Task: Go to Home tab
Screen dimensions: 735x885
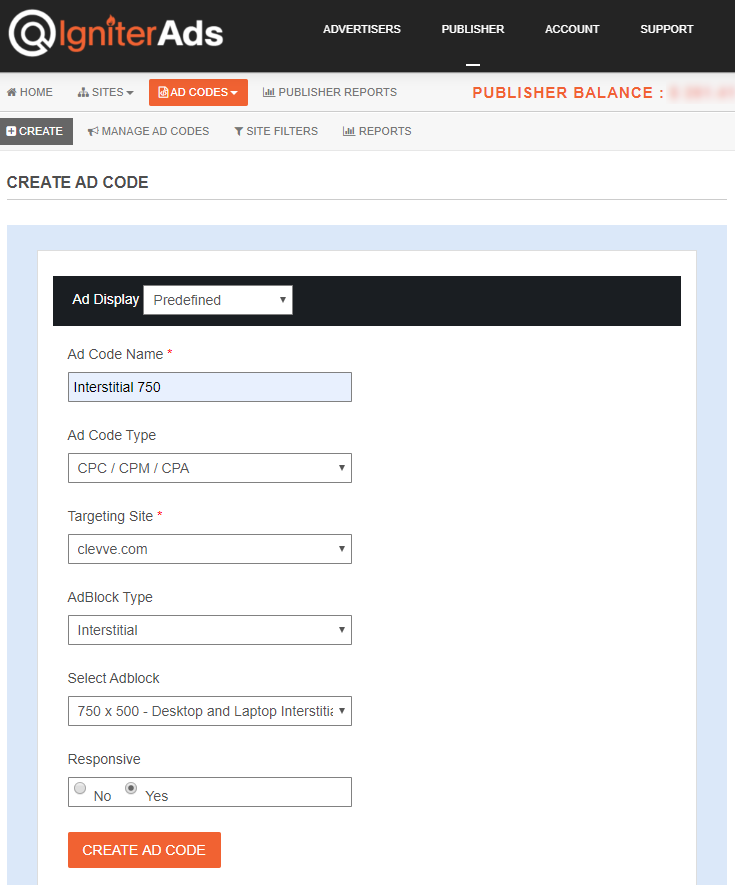Action: (30, 92)
